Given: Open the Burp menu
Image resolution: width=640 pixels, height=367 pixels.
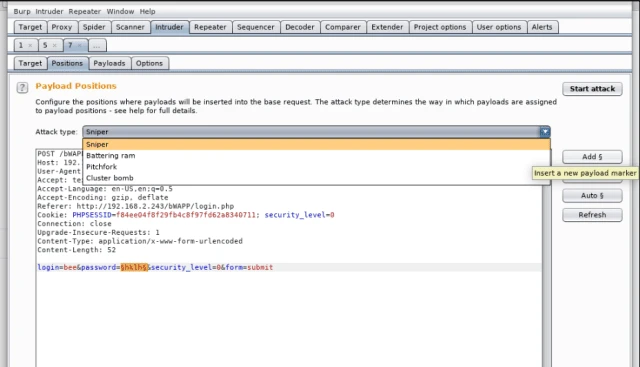Looking at the screenshot, I should (x=22, y=11).
